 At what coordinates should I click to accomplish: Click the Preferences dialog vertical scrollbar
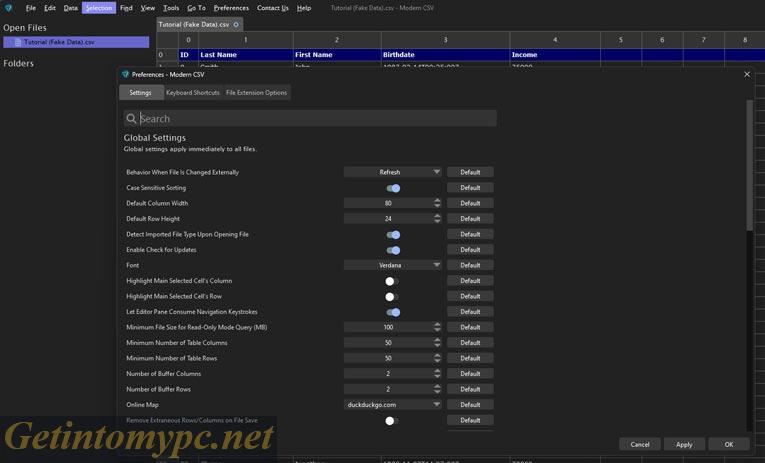(x=750, y=166)
